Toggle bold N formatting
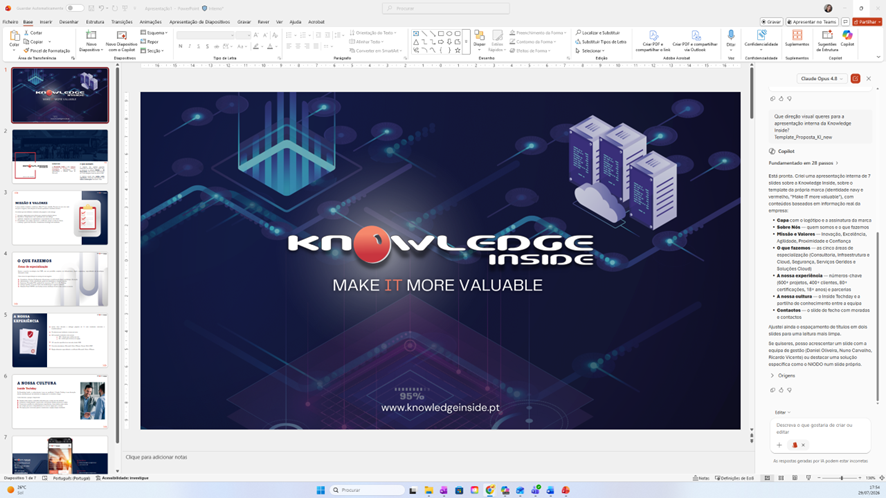 [181, 46]
